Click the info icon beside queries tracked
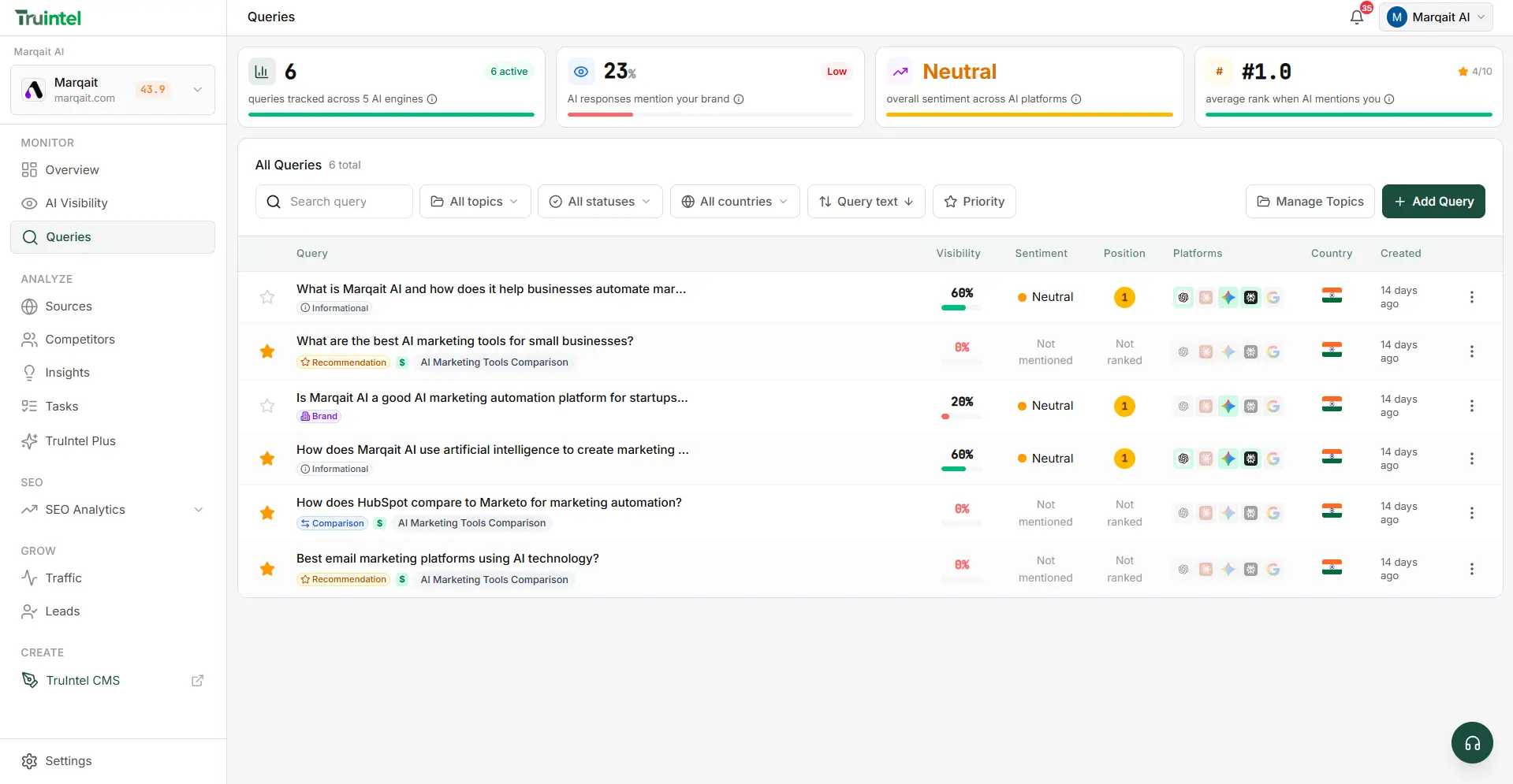 [x=432, y=99]
